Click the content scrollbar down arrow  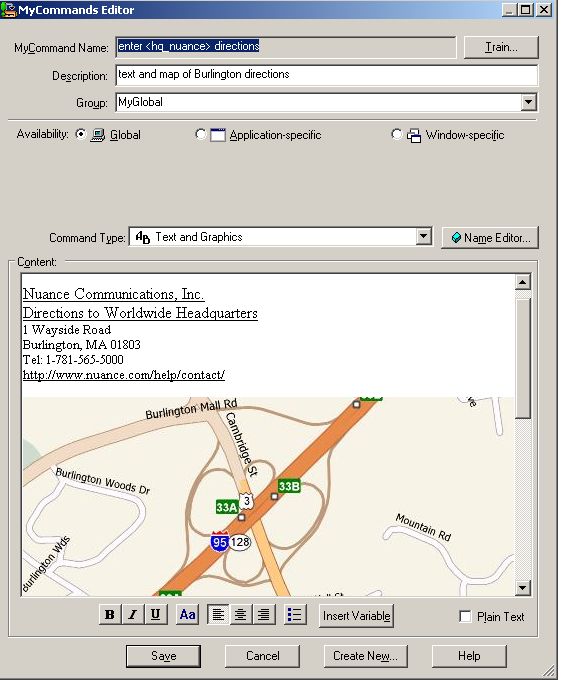523,588
